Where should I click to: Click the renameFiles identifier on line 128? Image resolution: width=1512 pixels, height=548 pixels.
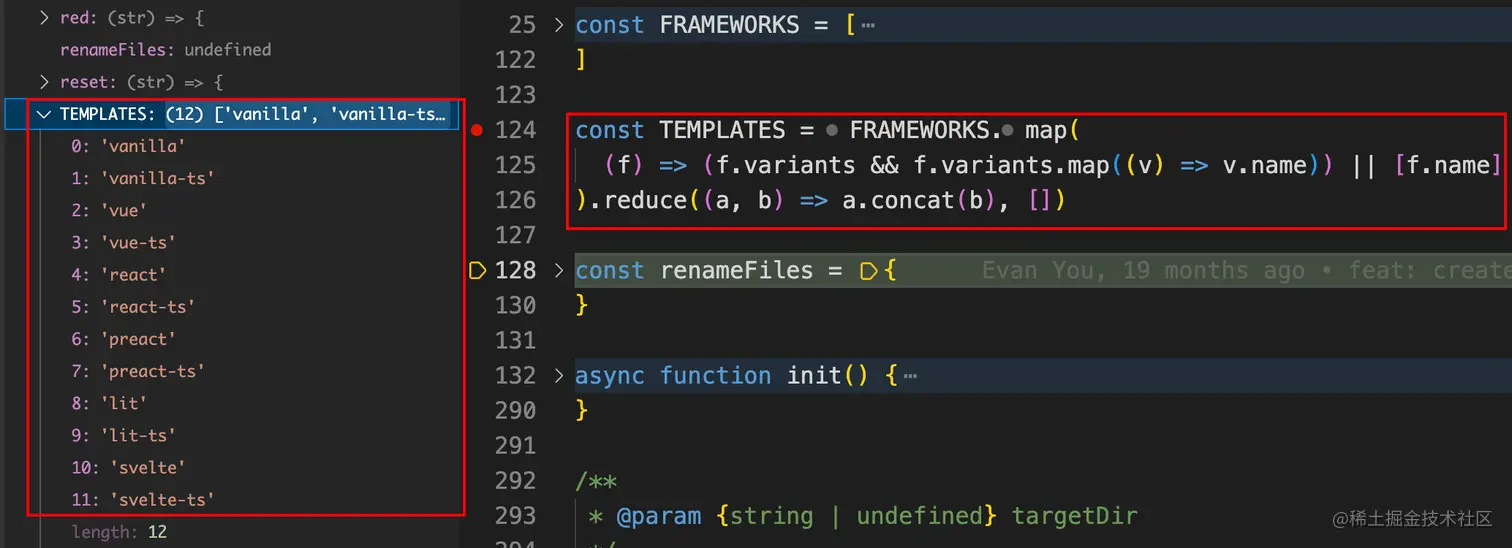(x=737, y=270)
